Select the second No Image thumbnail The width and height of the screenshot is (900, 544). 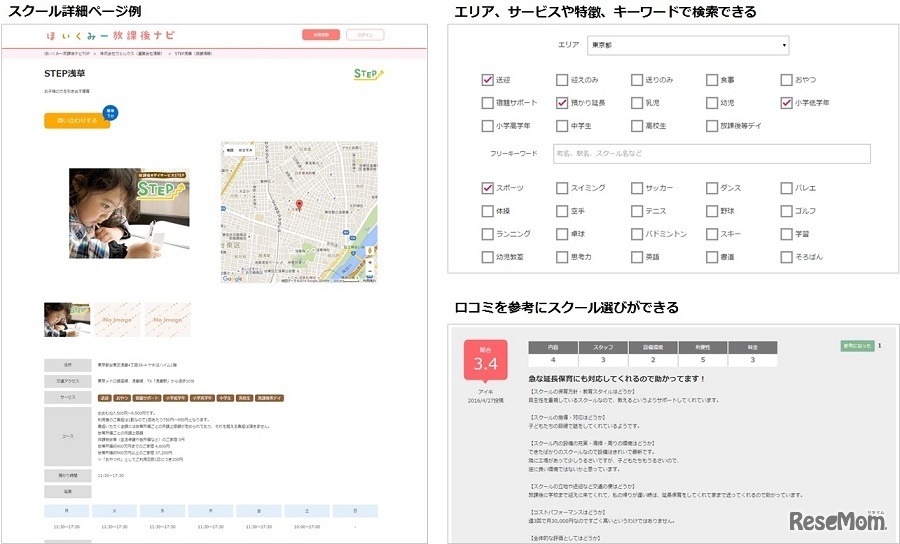coord(167,319)
